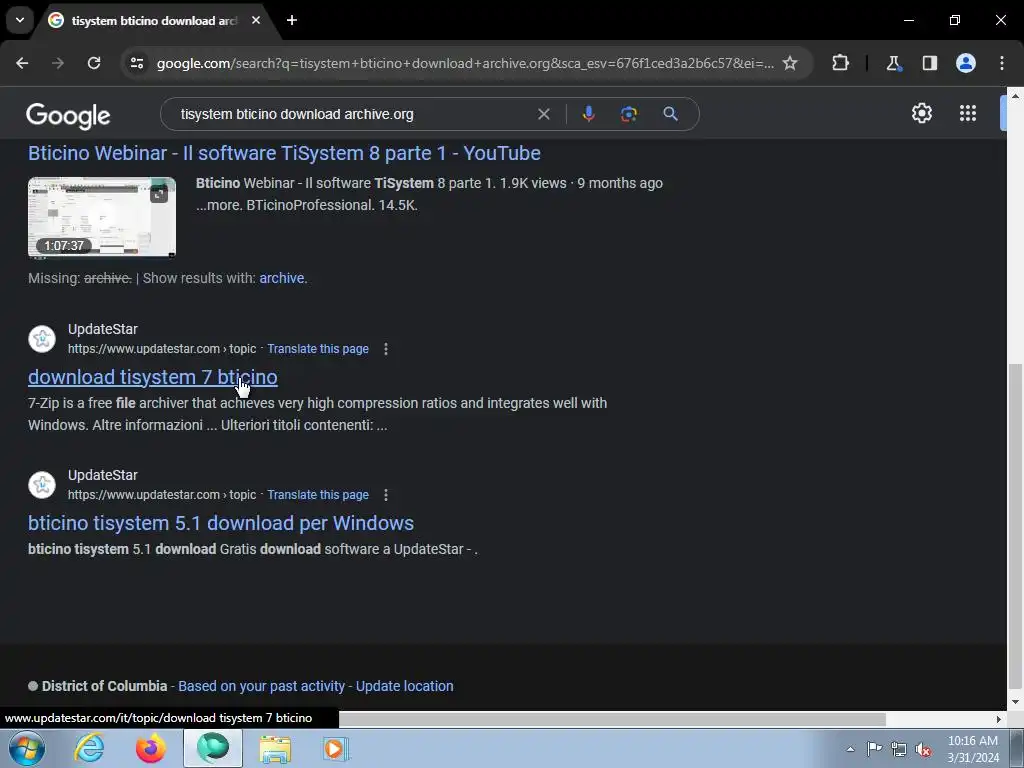Go back using the browser back arrow

click(x=22, y=63)
